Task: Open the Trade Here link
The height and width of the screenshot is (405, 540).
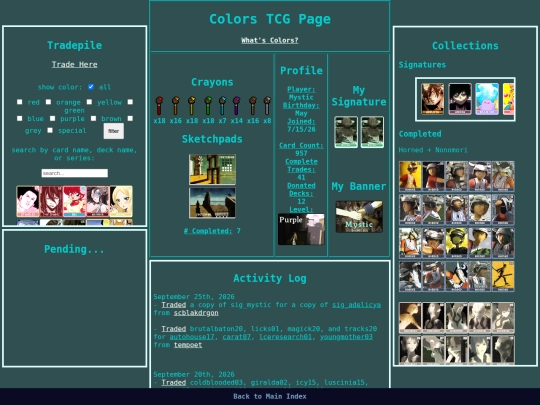Action: (x=74, y=64)
